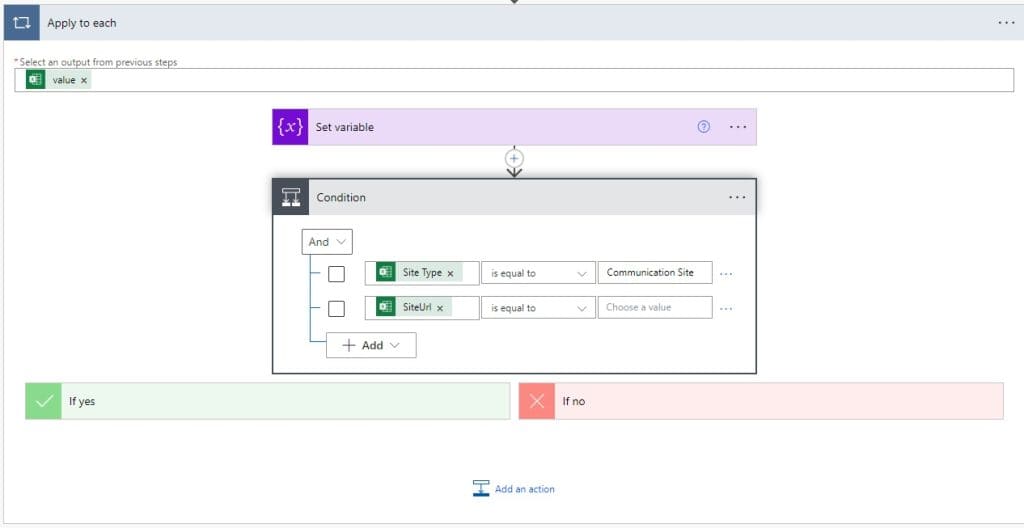Open Condition card ellipsis menu

tap(737, 197)
